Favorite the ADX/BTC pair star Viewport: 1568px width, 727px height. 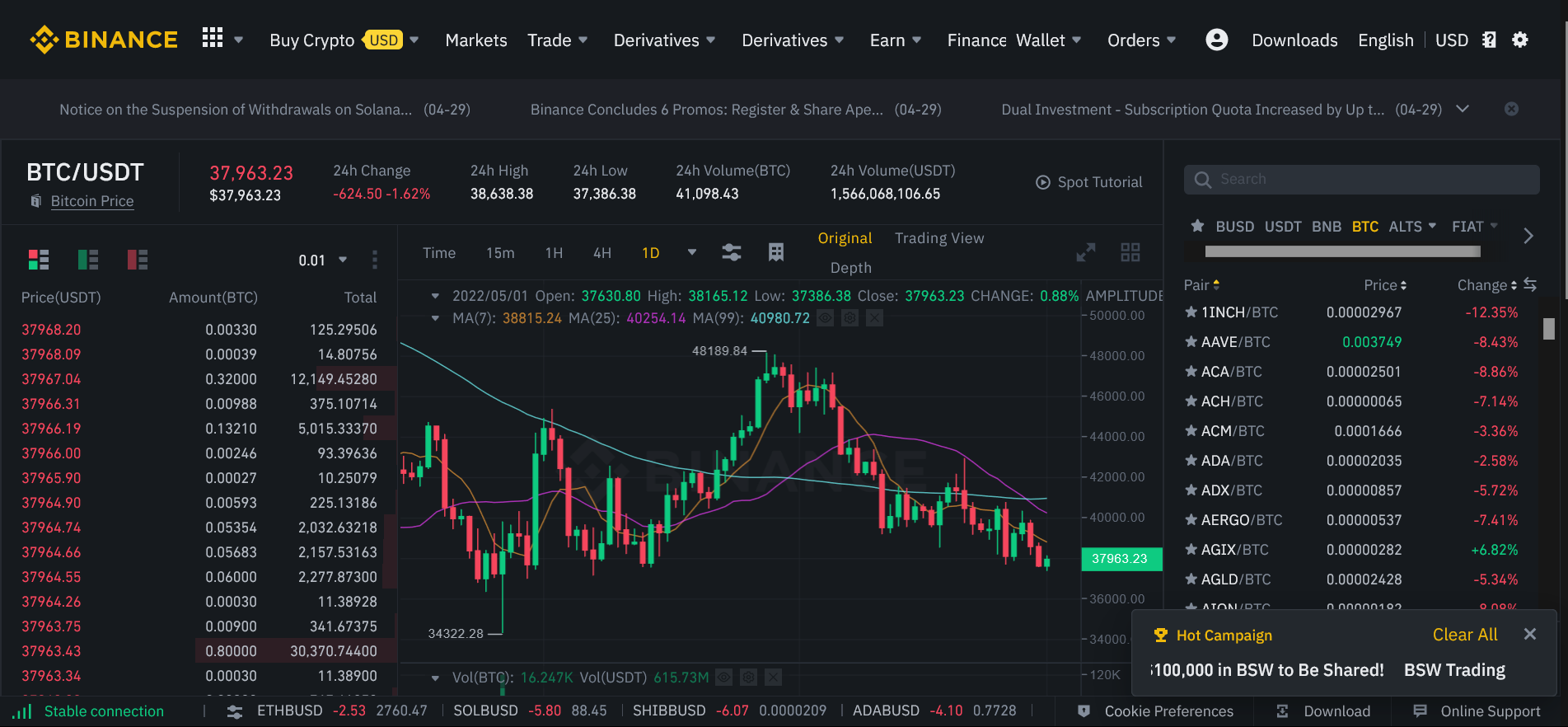1191,490
